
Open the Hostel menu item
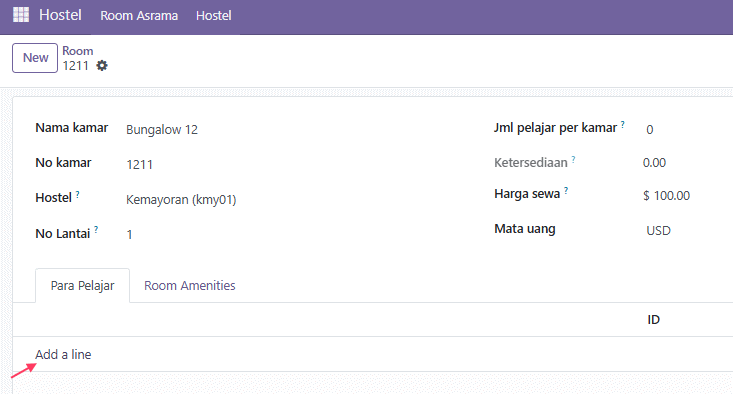[214, 16]
